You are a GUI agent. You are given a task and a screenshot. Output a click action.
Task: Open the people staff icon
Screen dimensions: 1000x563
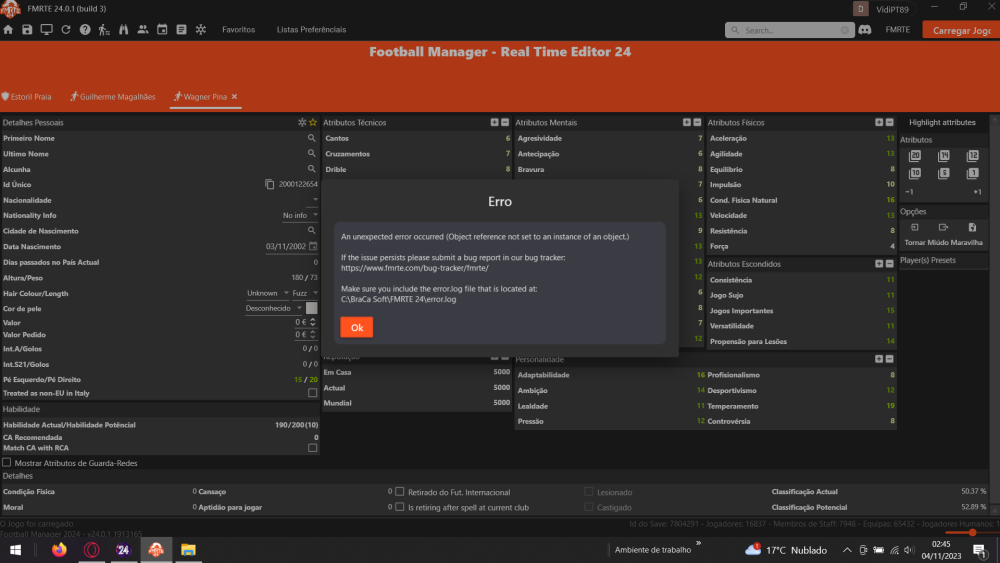point(143,29)
